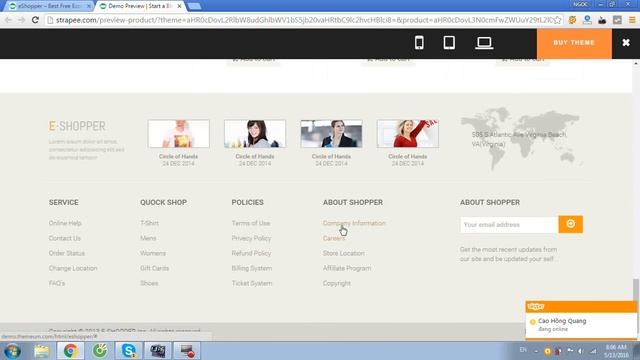Bookmark the page with the star icon
The image size is (640, 360).
click(557, 20)
